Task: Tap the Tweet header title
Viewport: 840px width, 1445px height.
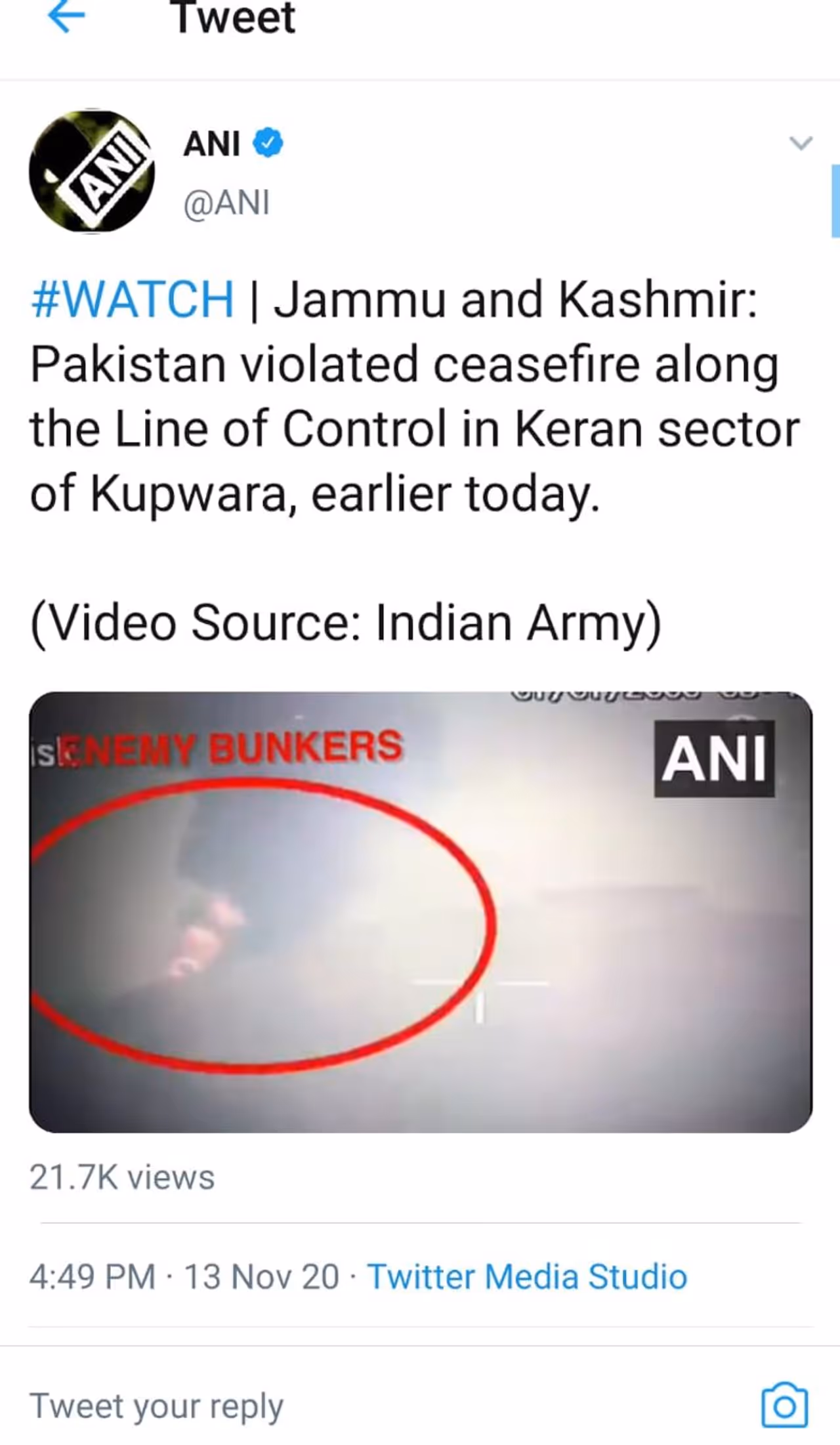Action: pyautogui.click(x=233, y=18)
